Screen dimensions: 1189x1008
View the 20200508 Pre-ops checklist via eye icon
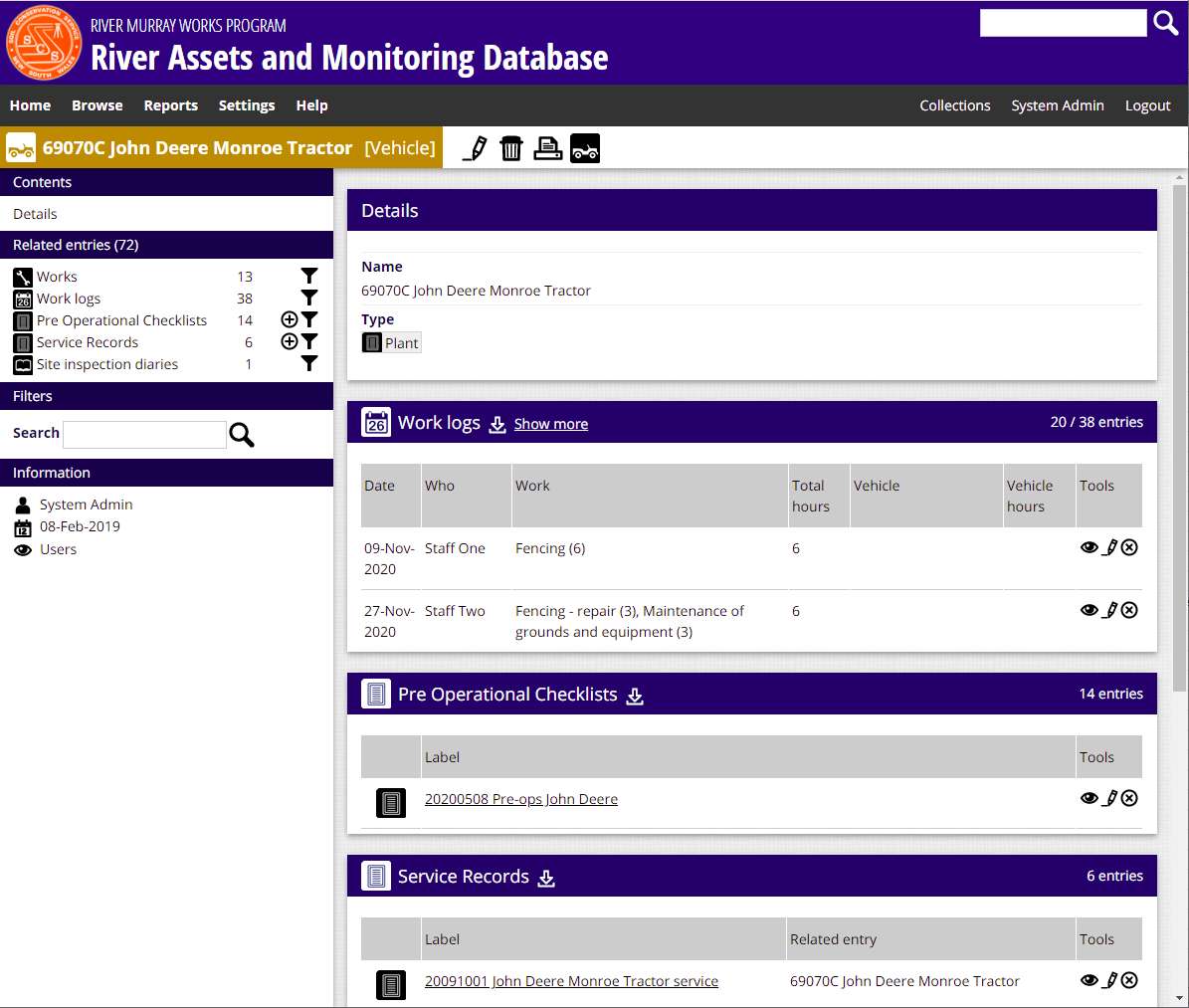pos(1089,798)
